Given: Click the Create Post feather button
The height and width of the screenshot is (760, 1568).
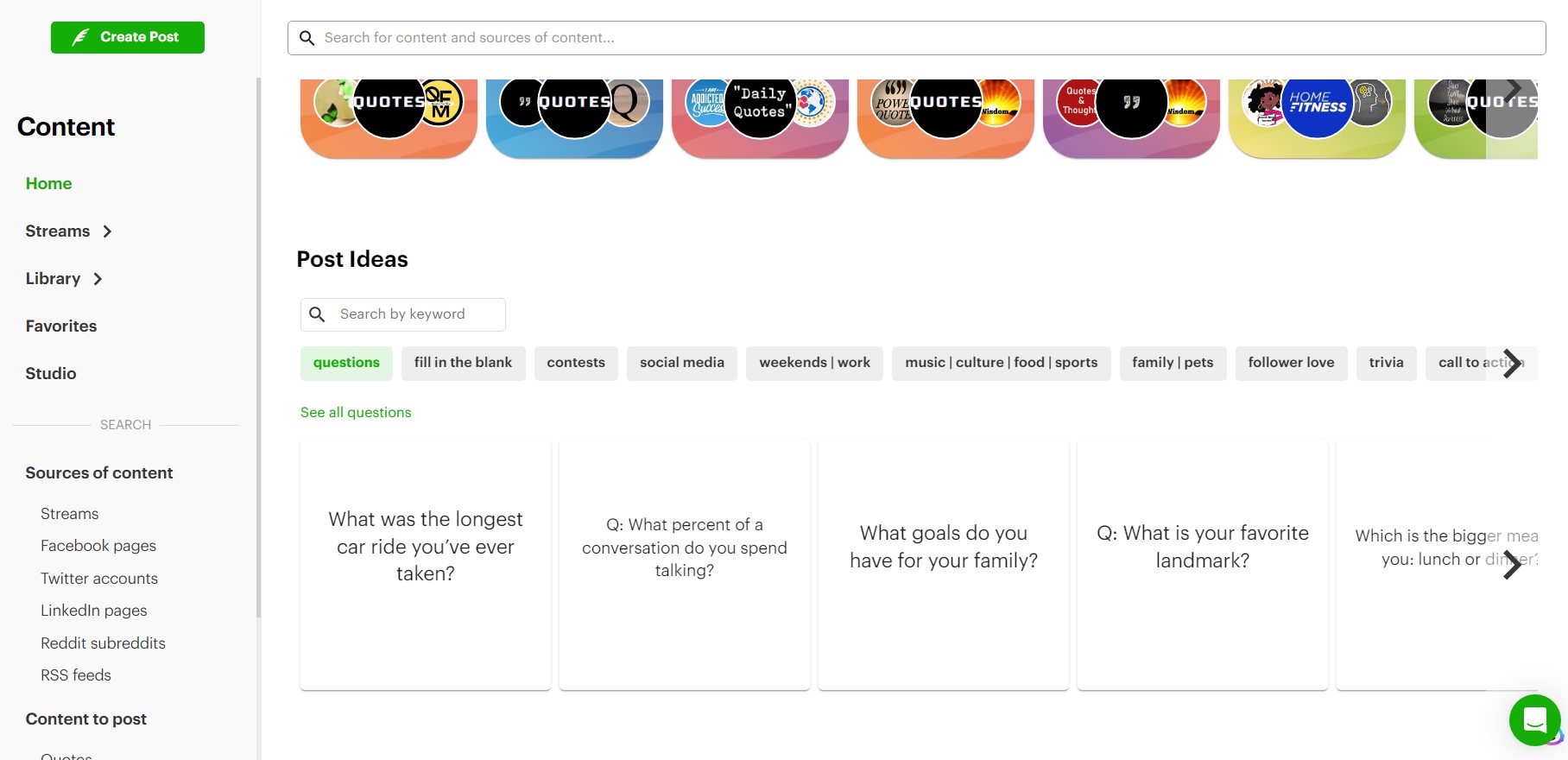Looking at the screenshot, I should [x=127, y=37].
